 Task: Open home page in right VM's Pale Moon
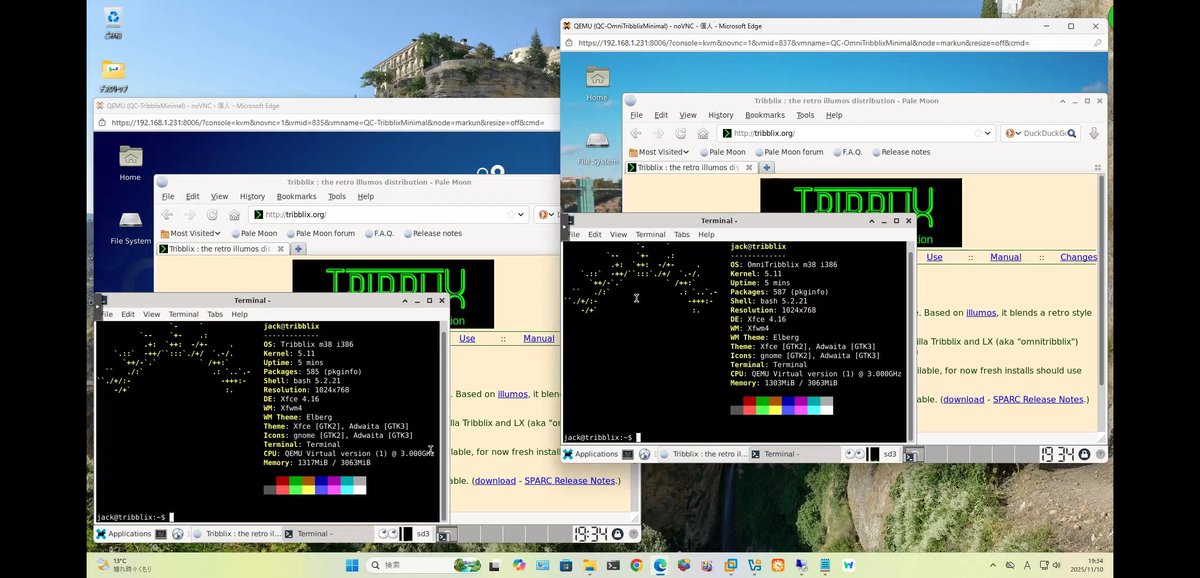coord(703,133)
